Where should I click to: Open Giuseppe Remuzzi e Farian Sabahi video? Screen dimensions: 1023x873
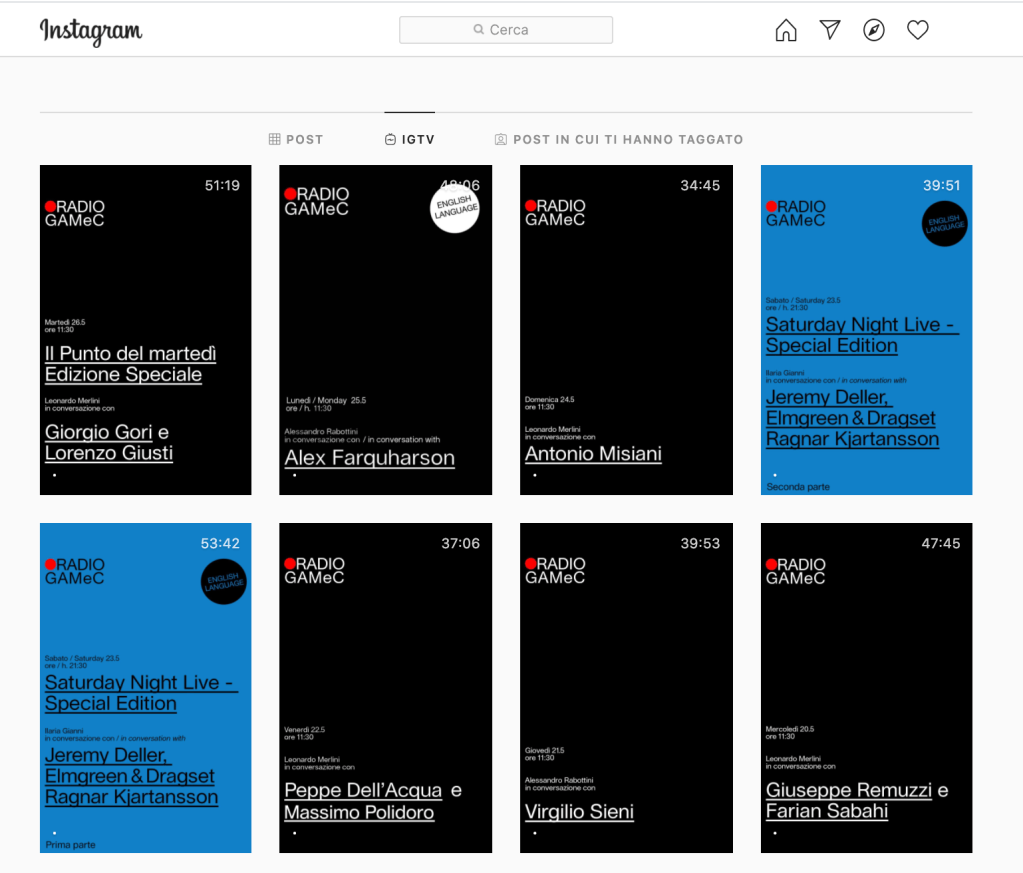point(866,688)
